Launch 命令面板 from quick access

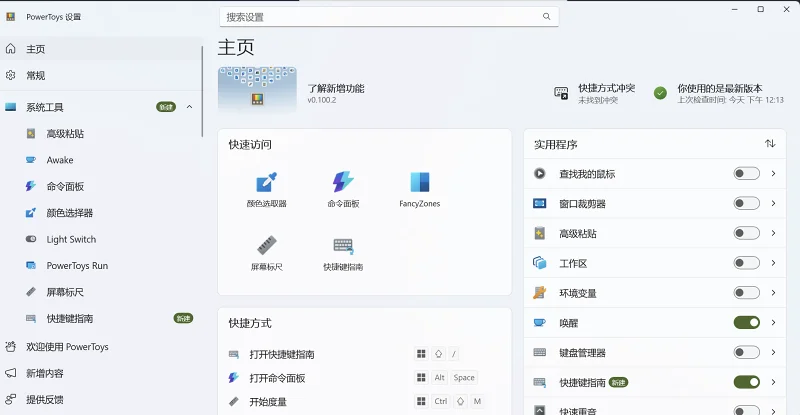tap(343, 182)
